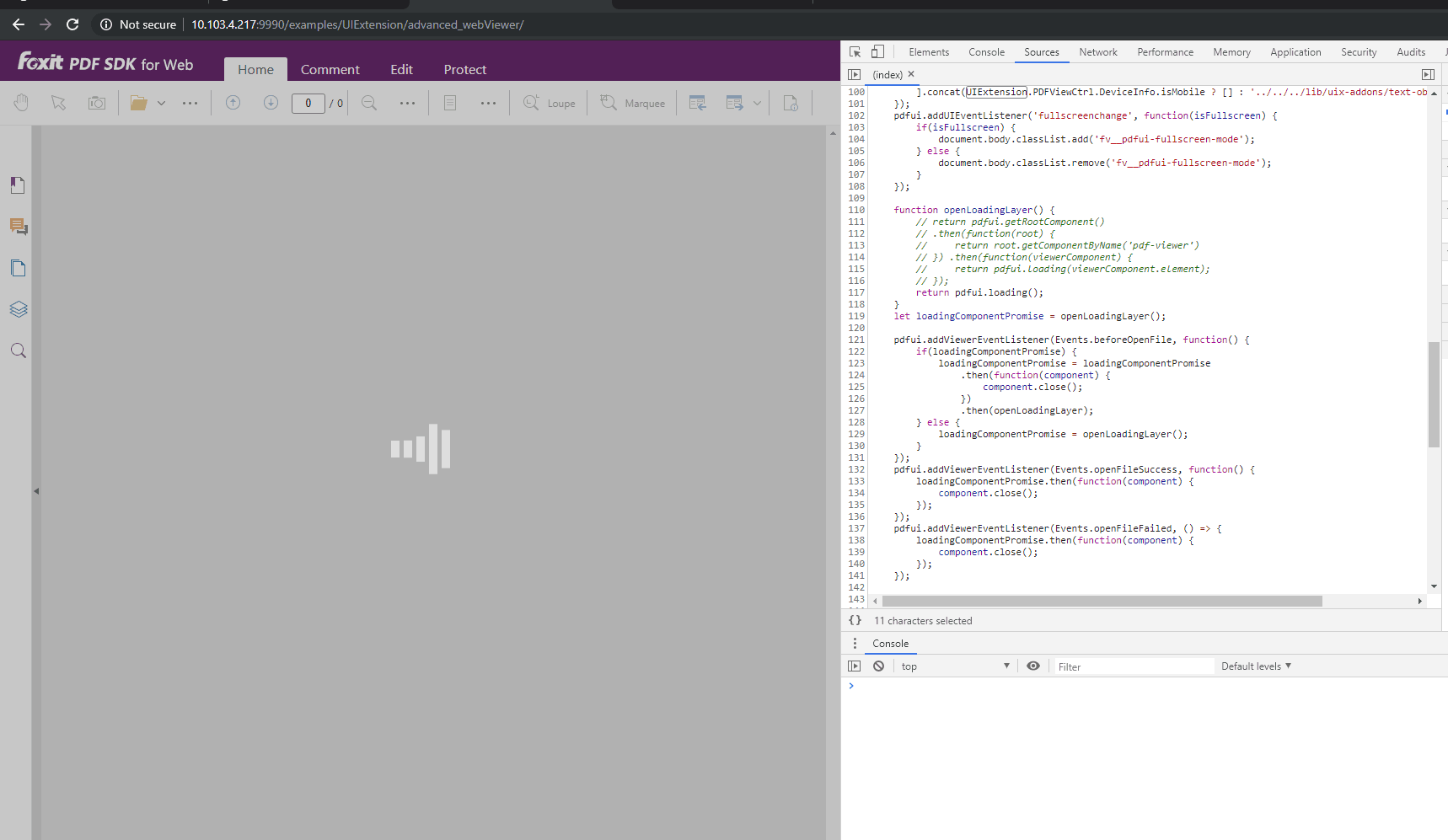Open more page layout options ellipsis

pos(488,103)
